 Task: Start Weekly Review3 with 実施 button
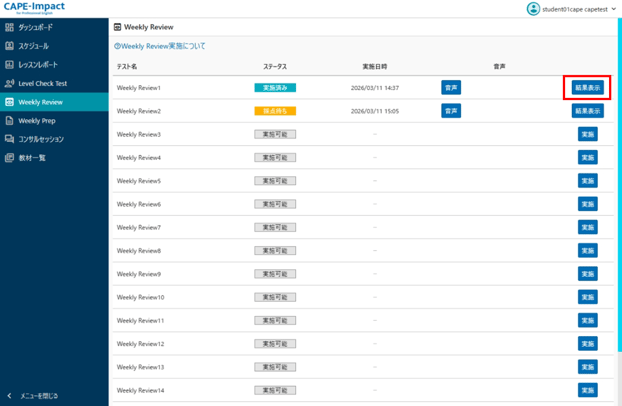588,134
